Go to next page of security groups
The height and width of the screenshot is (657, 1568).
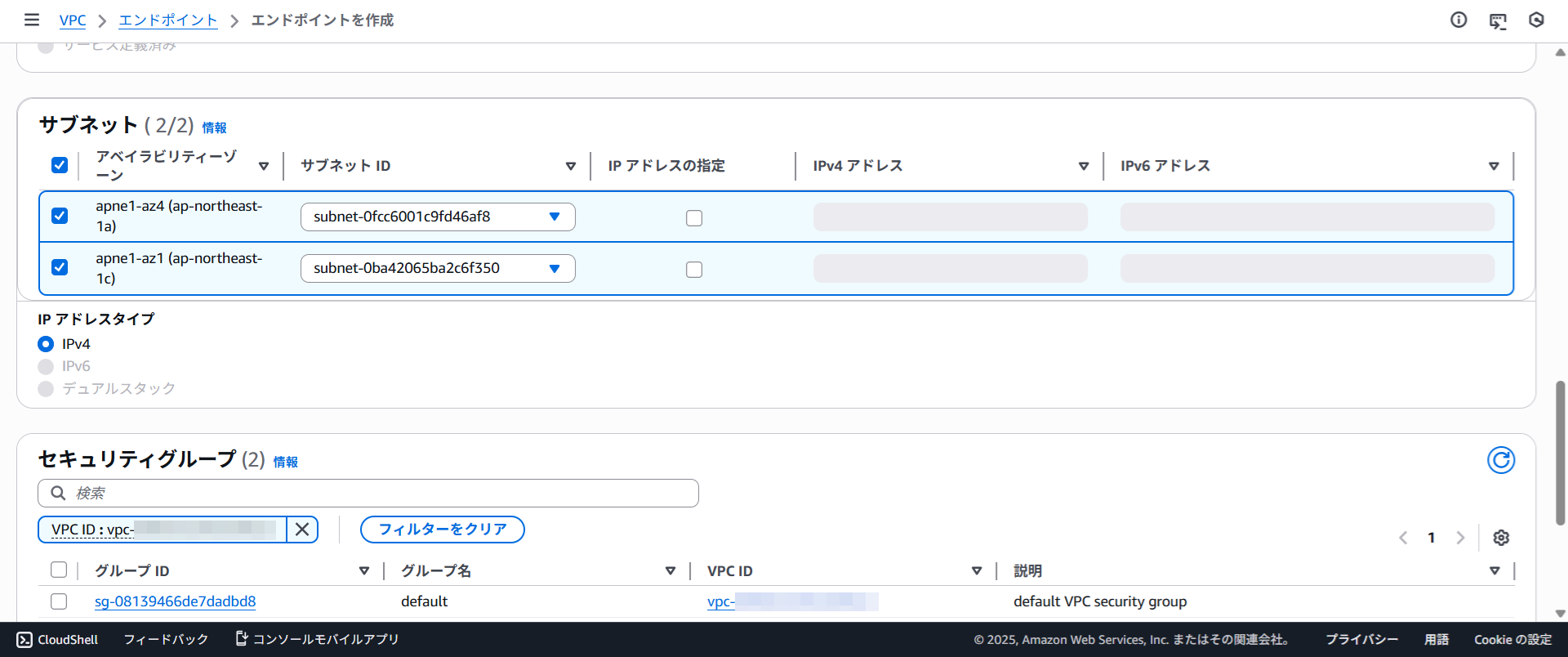point(1460,538)
